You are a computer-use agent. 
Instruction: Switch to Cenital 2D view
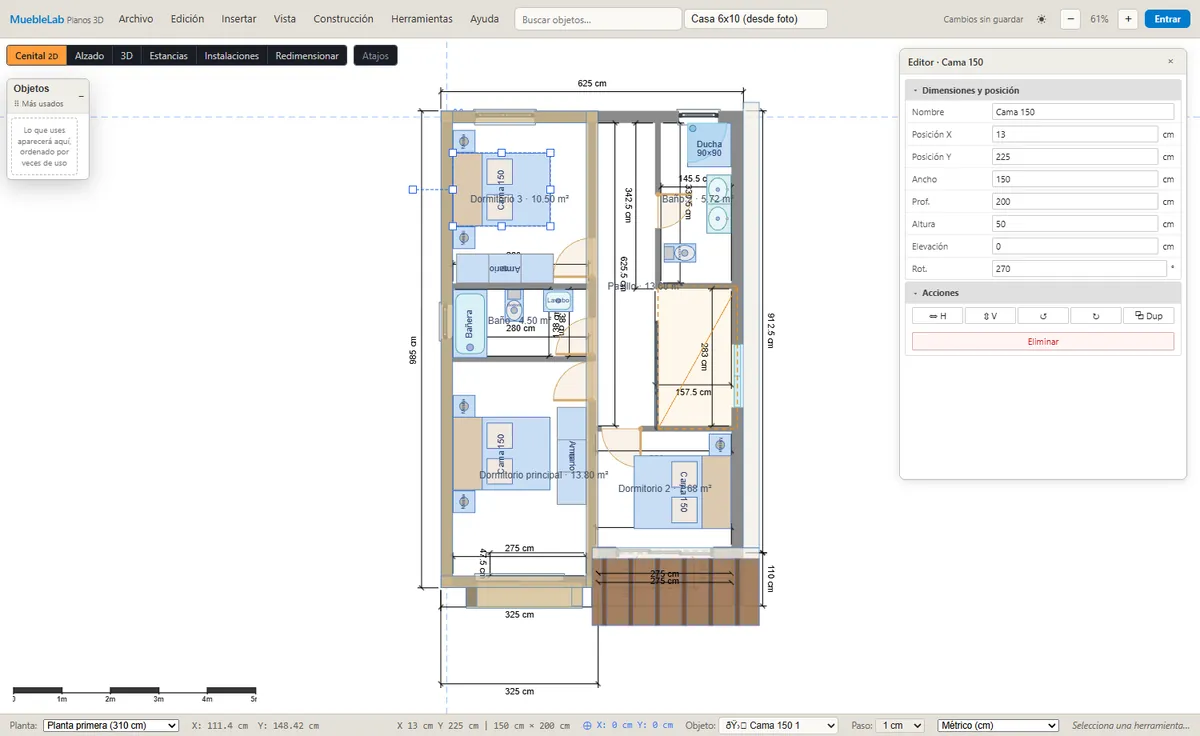(x=37, y=56)
